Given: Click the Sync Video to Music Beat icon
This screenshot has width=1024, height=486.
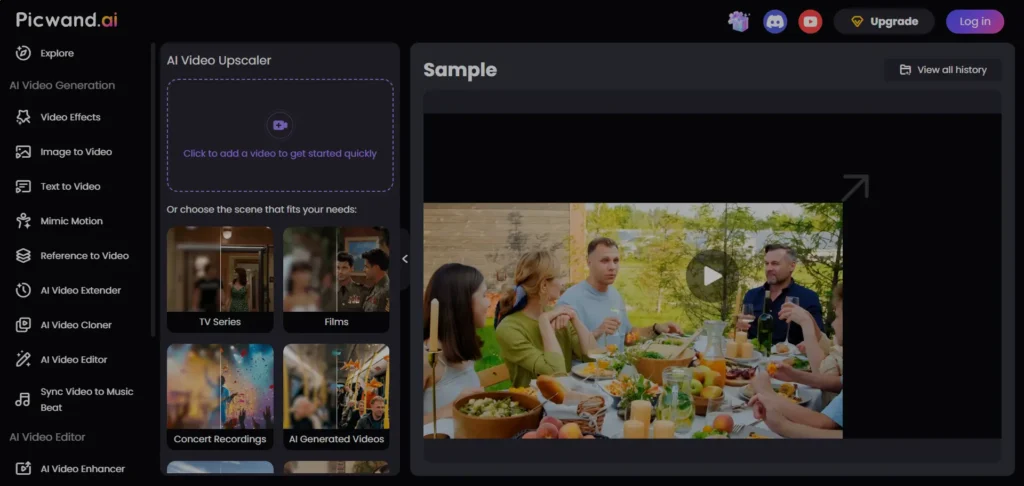Looking at the screenshot, I should (24, 399).
